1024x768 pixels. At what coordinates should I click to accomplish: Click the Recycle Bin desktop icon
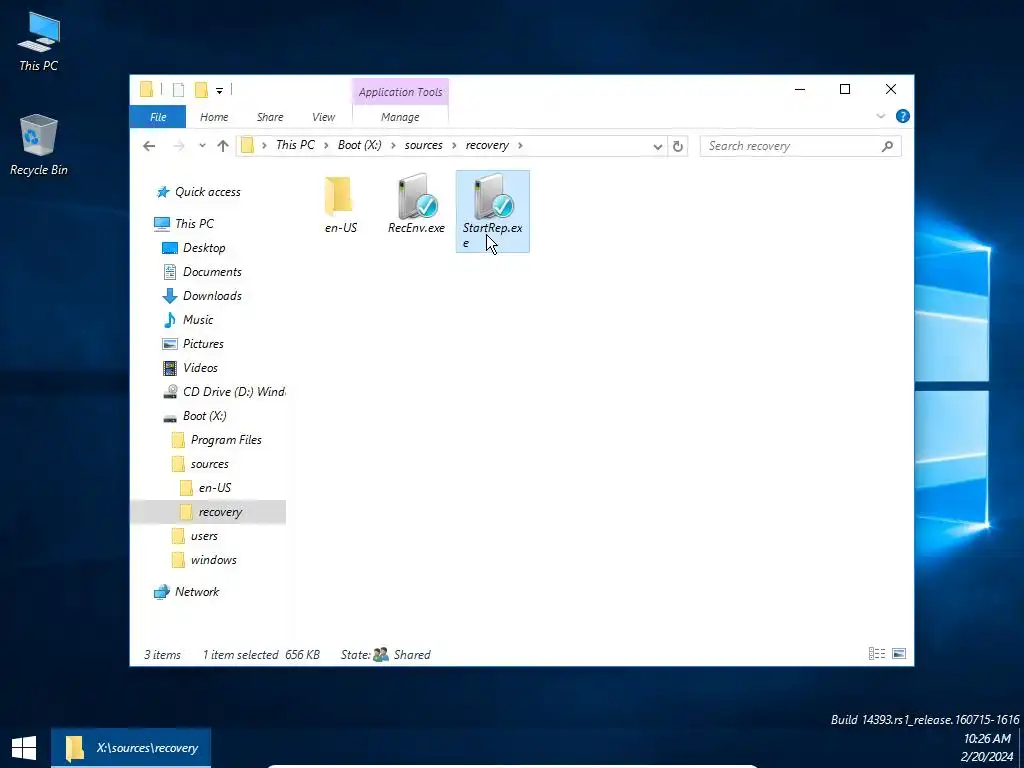click(x=39, y=145)
